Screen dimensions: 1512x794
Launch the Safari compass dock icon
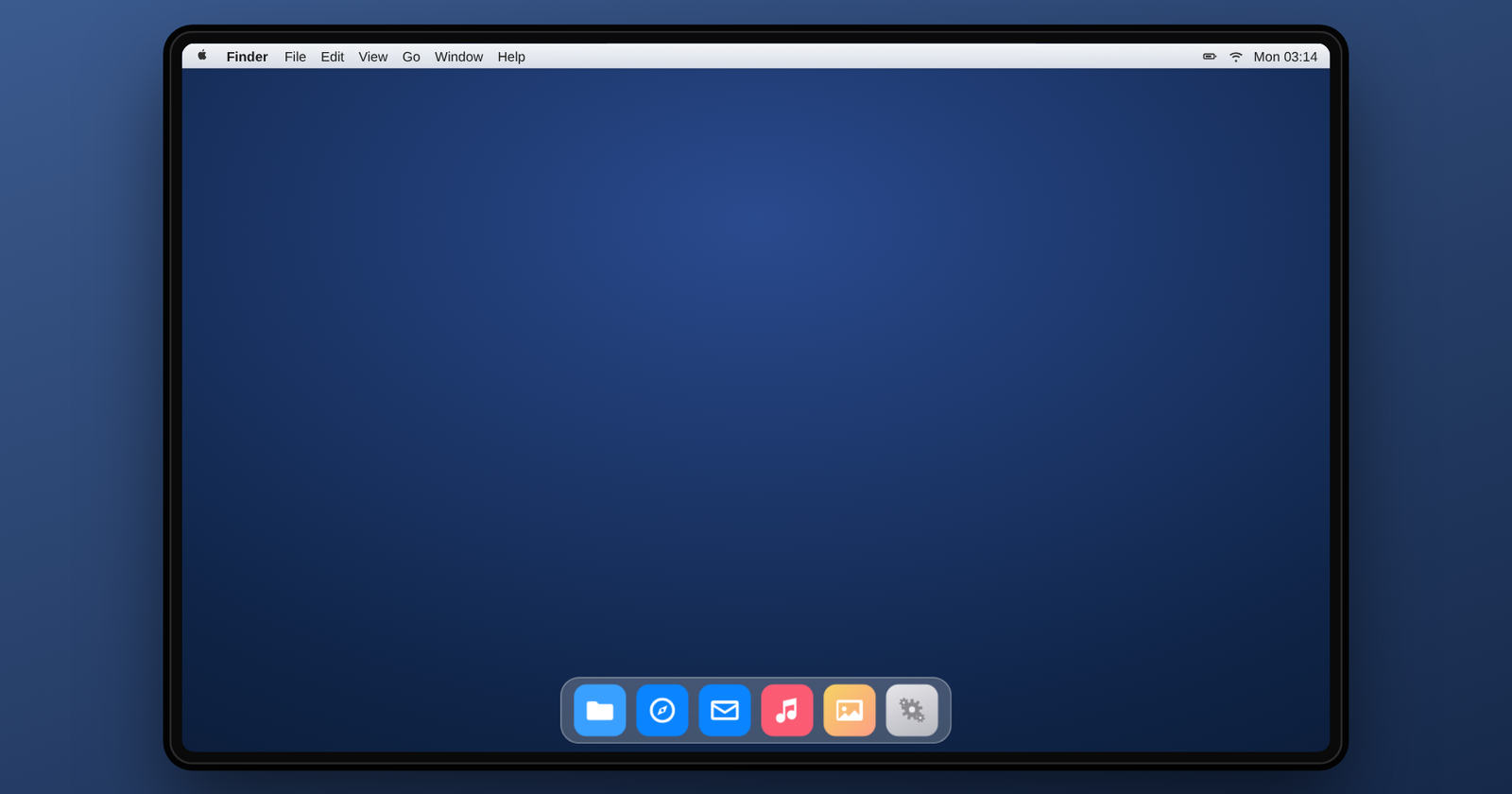pos(662,710)
